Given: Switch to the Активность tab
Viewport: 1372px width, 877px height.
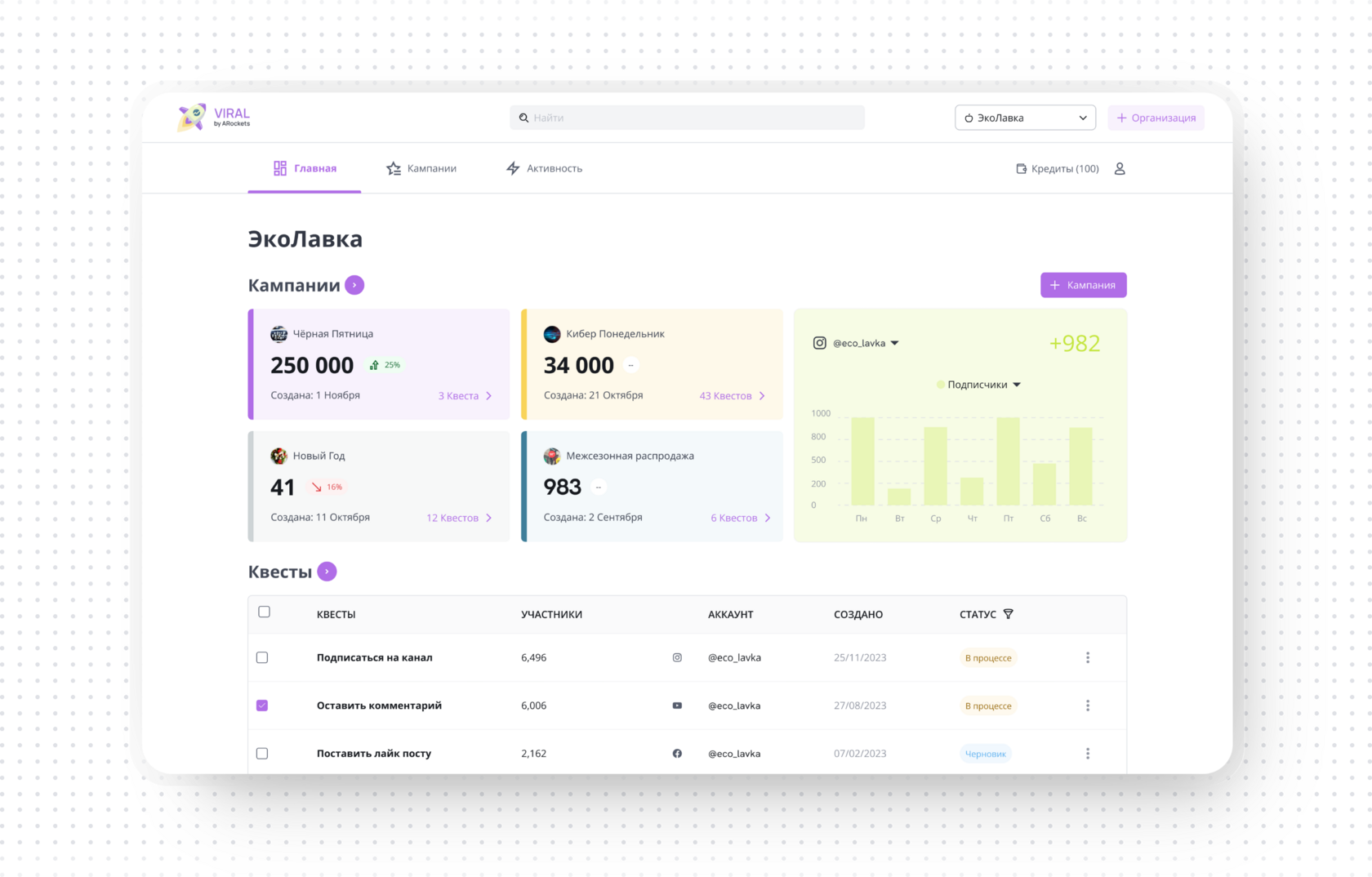Looking at the screenshot, I should 544,168.
